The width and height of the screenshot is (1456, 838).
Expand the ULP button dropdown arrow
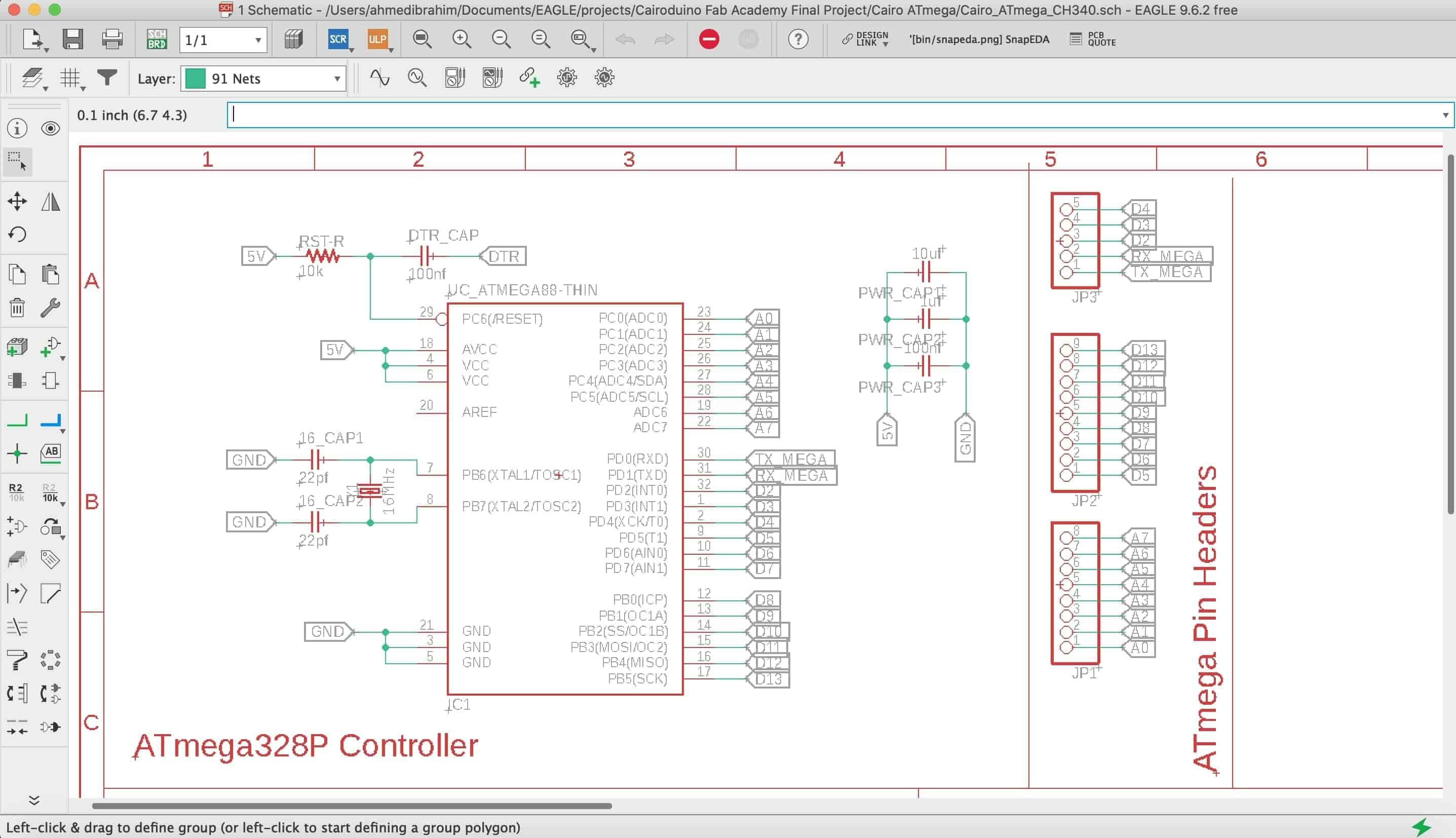(x=391, y=51)
